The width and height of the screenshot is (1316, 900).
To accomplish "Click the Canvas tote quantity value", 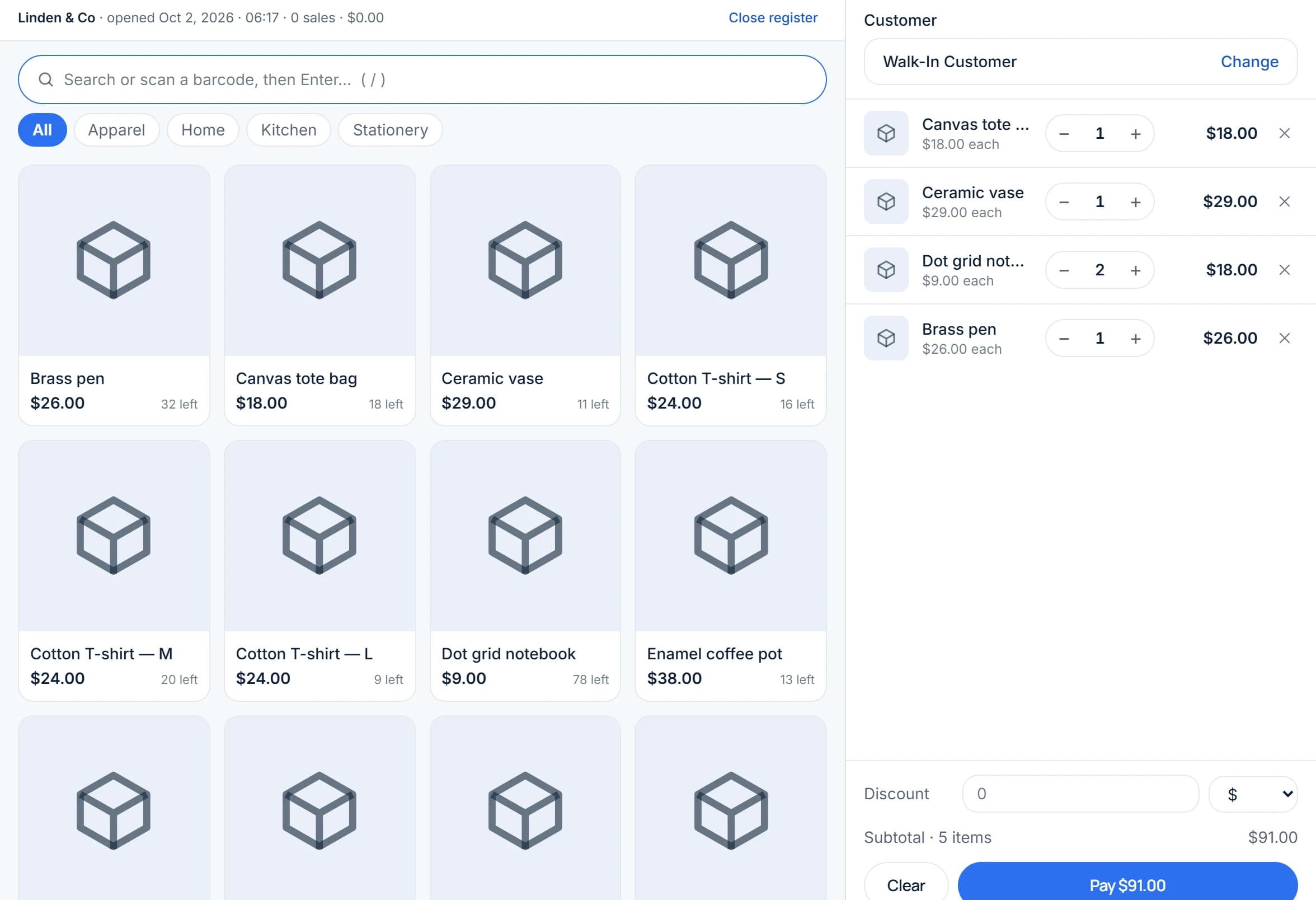I will coord(1099,134).
